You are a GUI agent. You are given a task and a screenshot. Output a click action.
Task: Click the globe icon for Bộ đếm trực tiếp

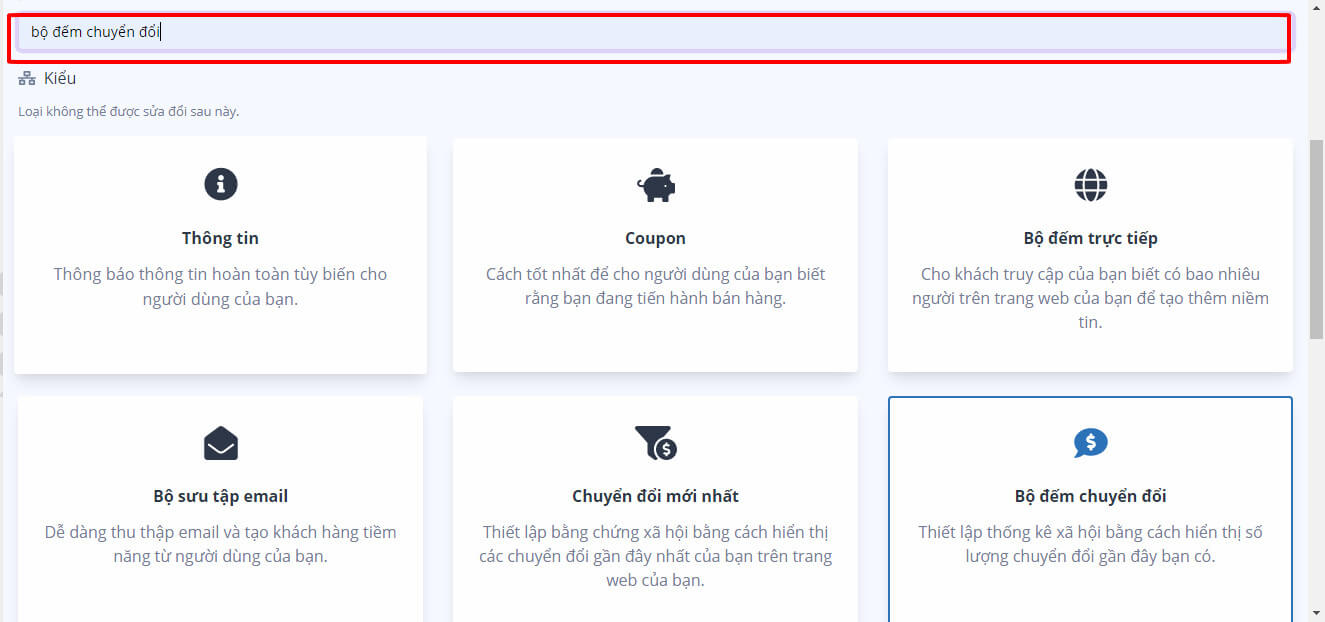click(1090, 185)
